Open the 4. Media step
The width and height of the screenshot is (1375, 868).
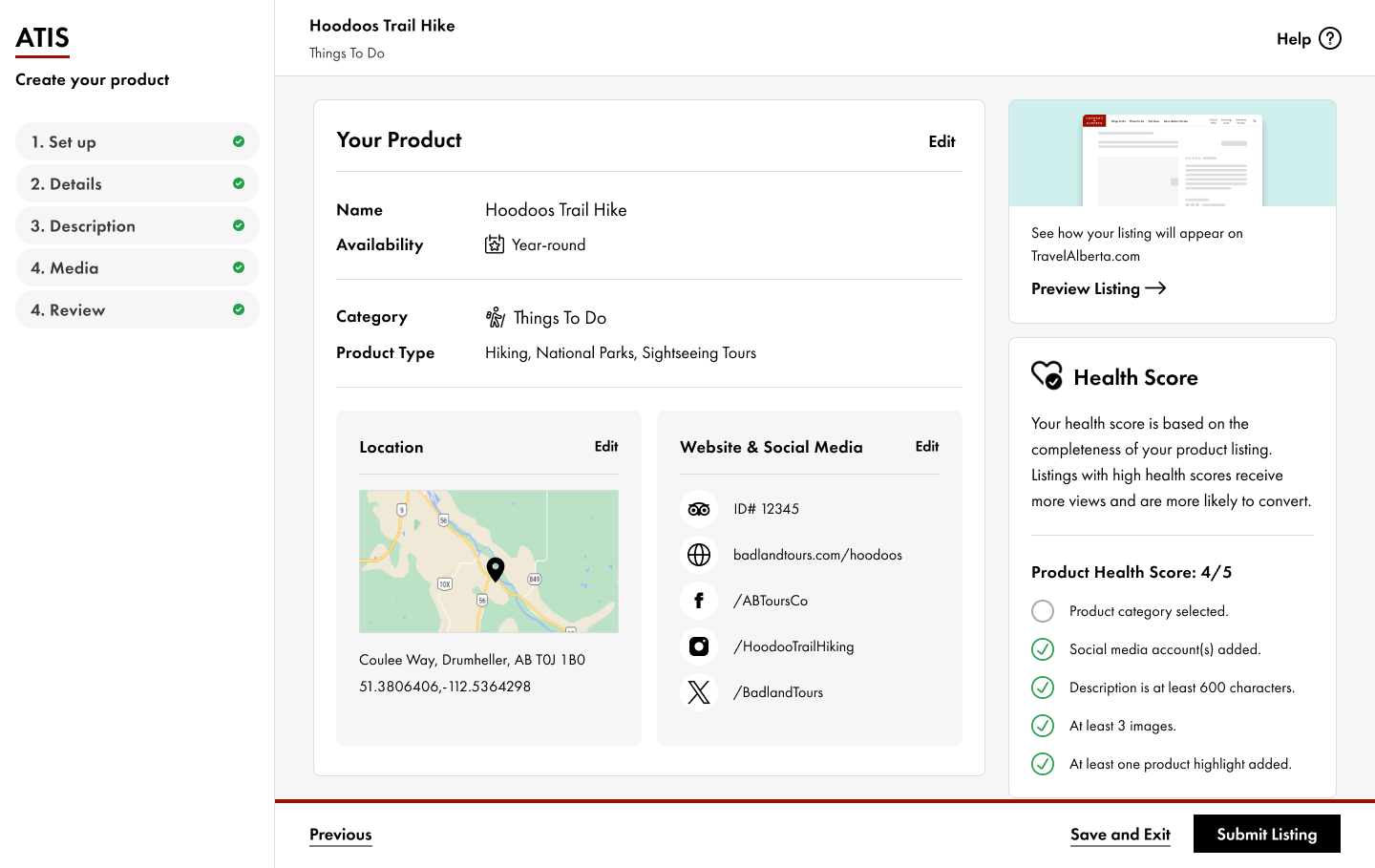137,267
